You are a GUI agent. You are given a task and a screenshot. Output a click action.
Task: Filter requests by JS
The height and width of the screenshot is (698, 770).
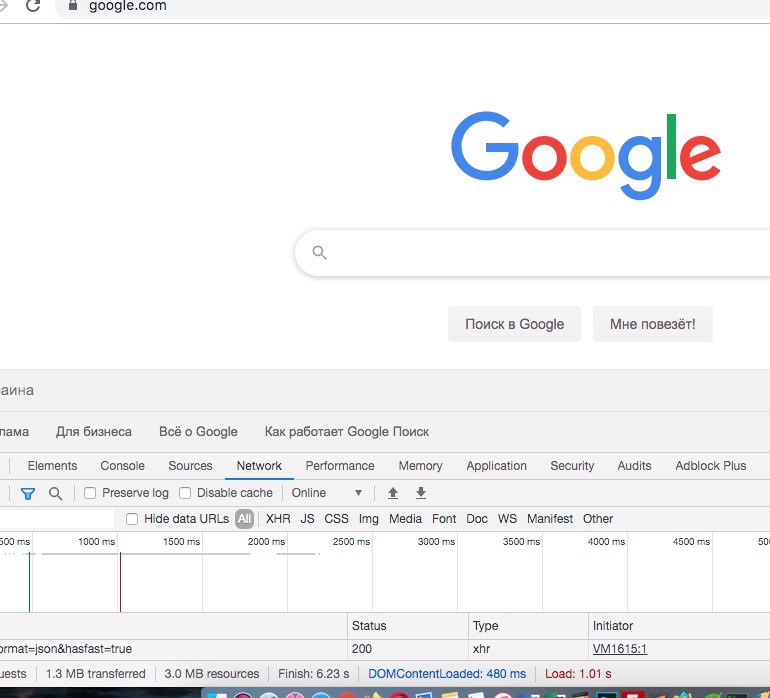[307, 519]
